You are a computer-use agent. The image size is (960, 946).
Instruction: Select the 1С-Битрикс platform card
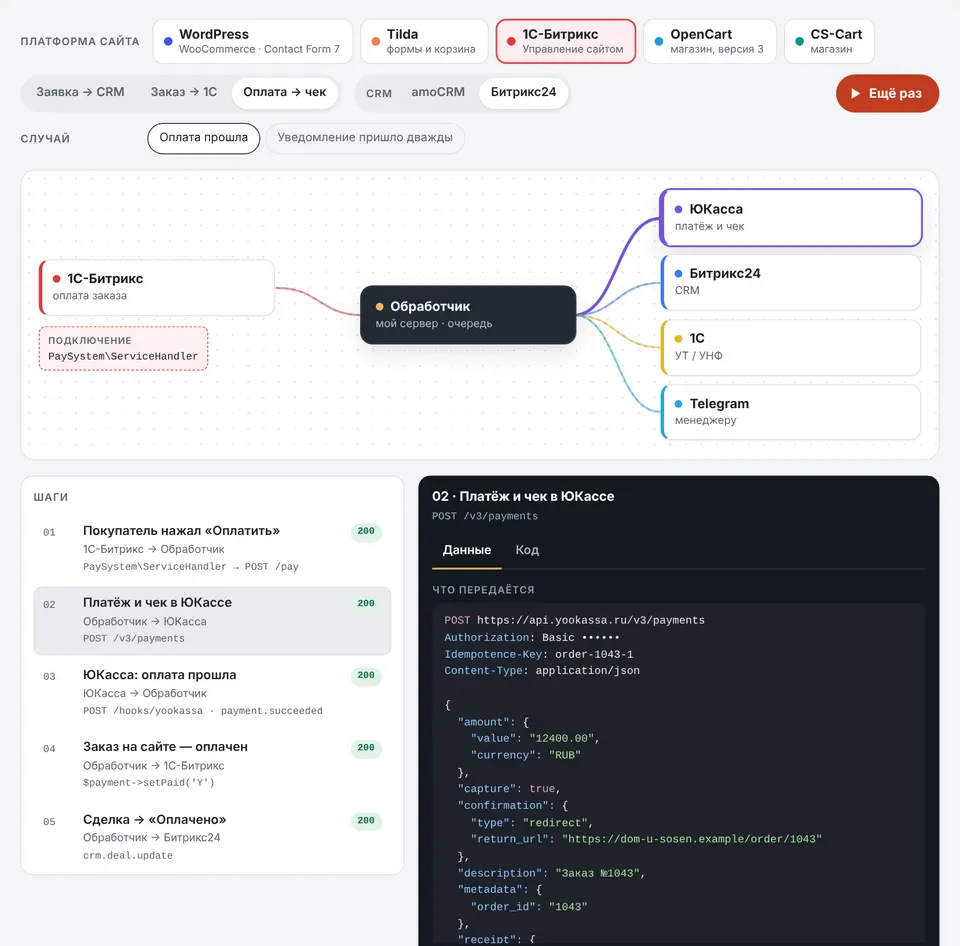pyautogui.click(x=565, y=41)
